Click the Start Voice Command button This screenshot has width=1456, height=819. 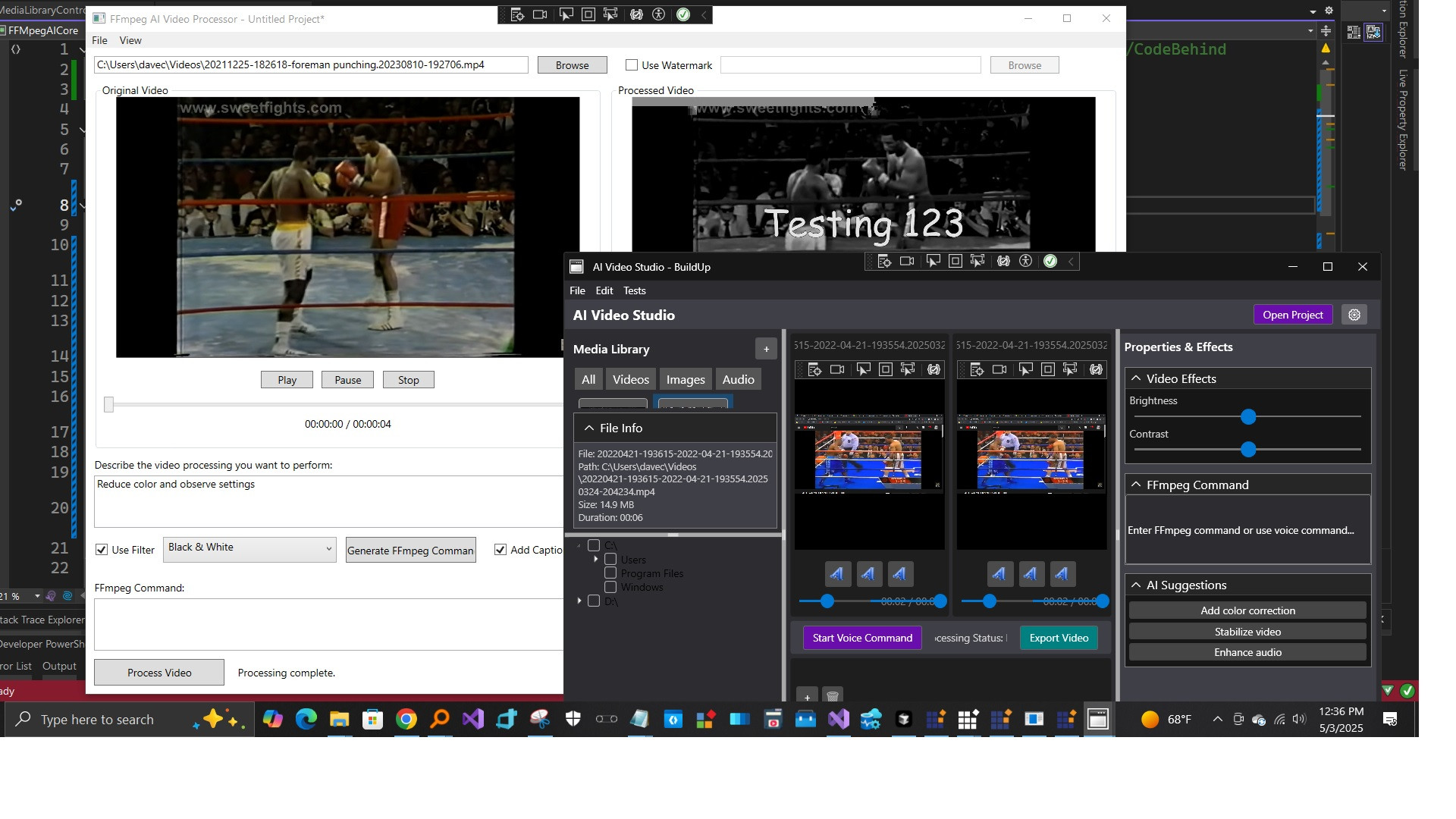[862, 638]
